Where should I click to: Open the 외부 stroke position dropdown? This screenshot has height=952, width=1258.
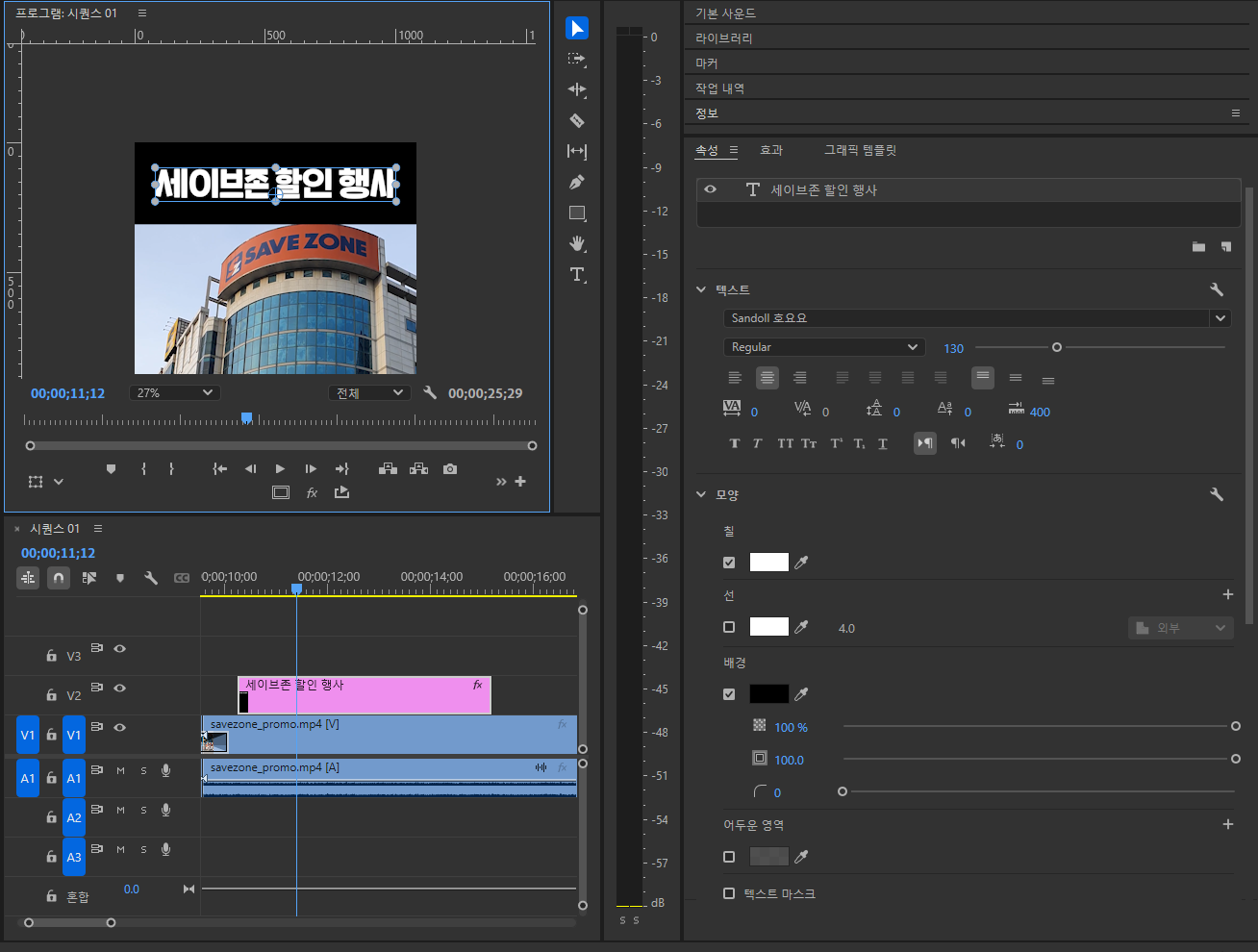(1181, 628)
